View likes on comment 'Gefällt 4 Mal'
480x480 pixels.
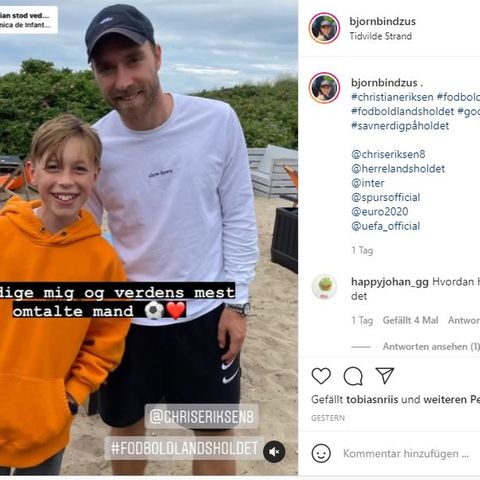(410, 320)
